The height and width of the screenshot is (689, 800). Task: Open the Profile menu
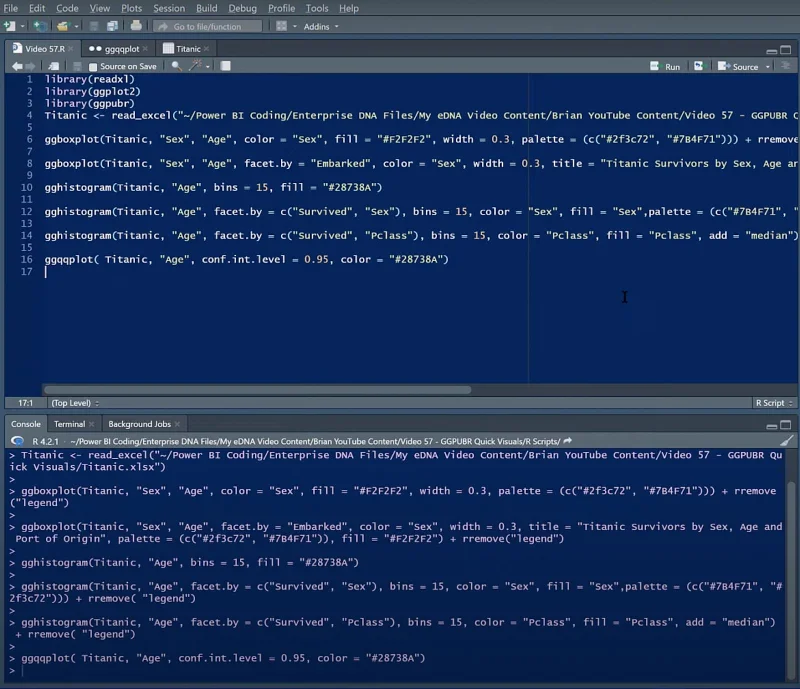[x=282, y=8]
